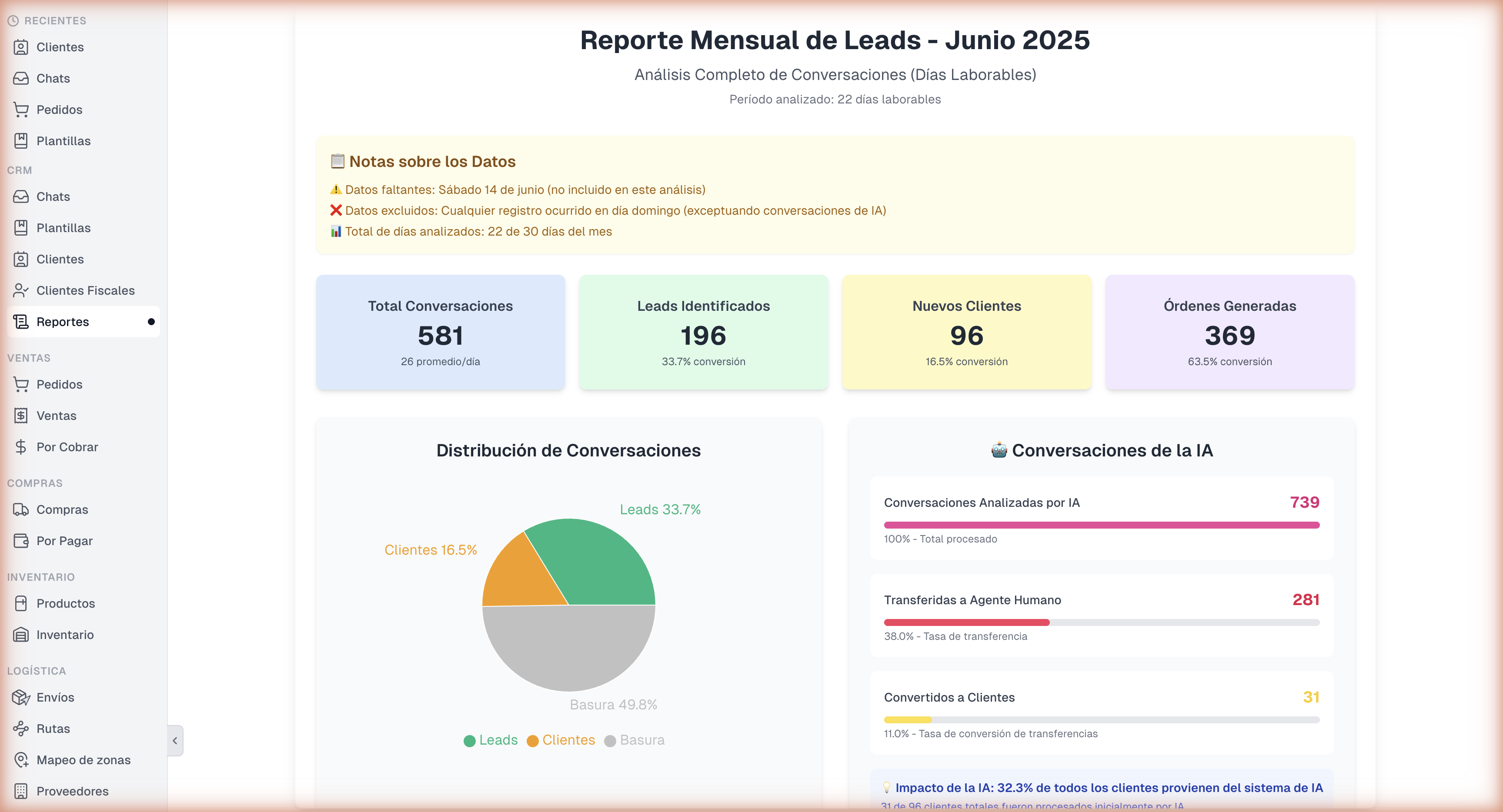Screen dimensions: 1503x812
Task: Click the Clientes Fiscales person icon
Action: click(21, 290)
